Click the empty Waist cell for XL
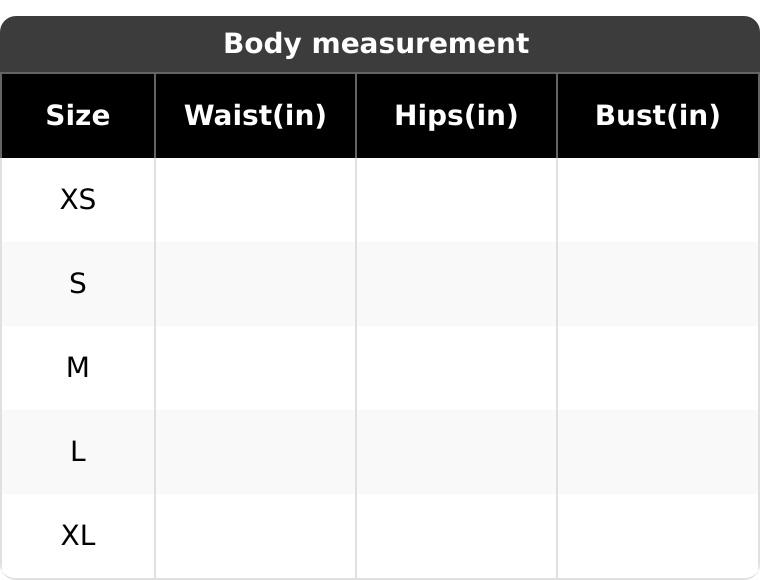This screenshot has height=580, width=760. point(255,536)
